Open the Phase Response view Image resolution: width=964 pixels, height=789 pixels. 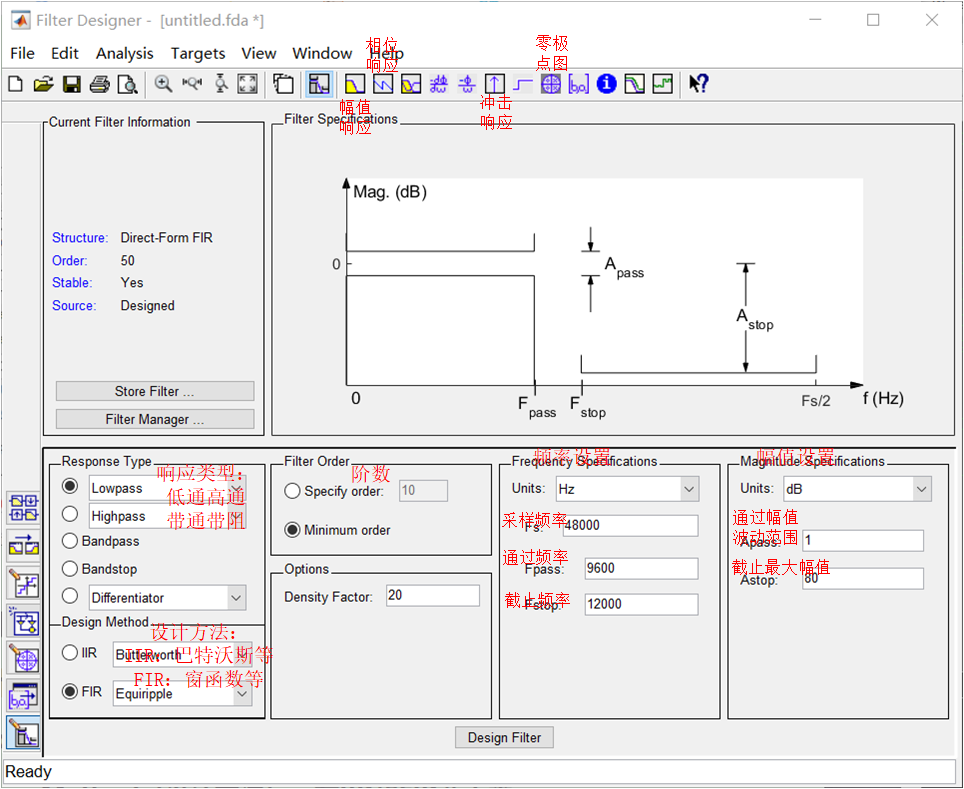[x=382, y=84]
